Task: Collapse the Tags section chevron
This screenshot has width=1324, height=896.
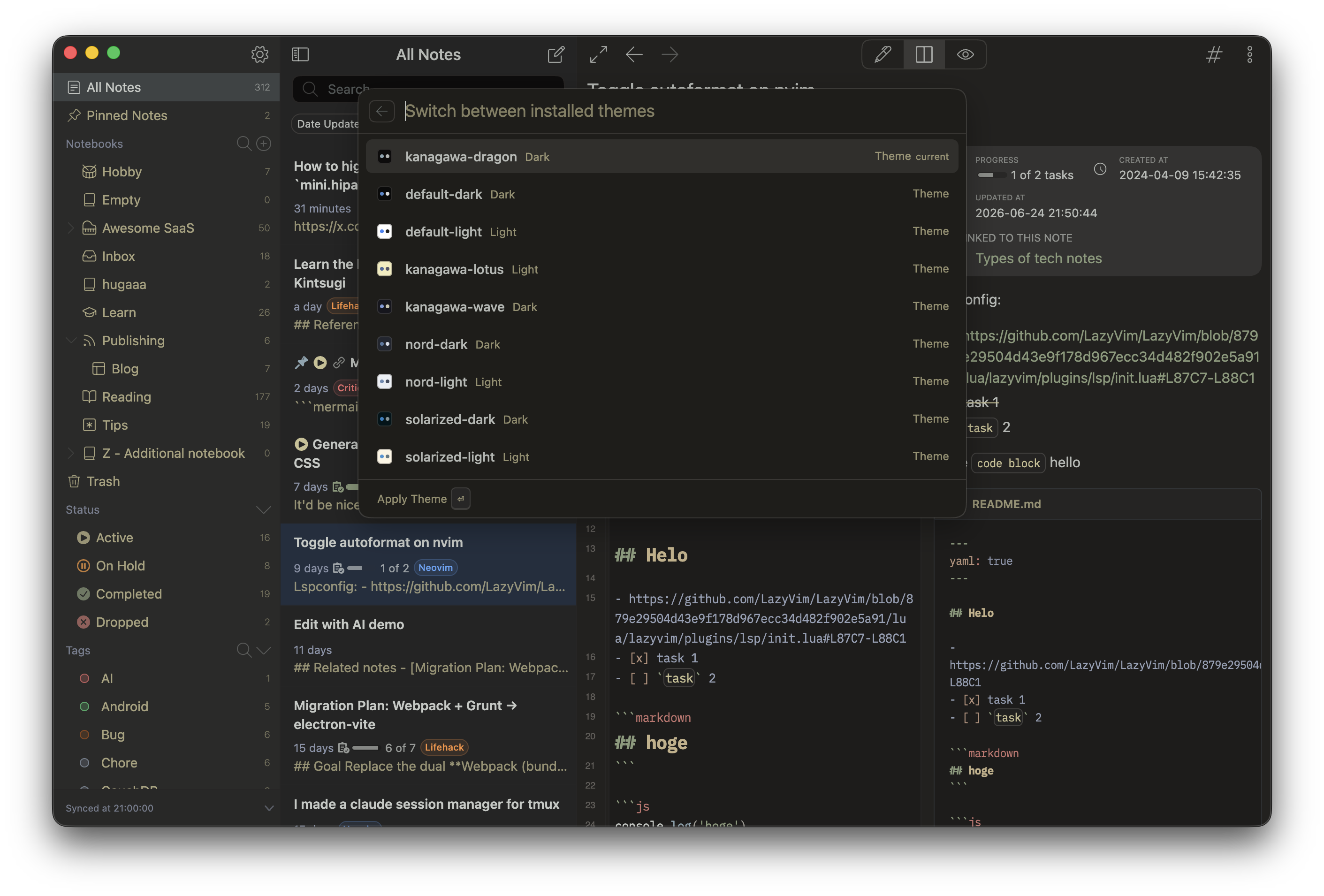Action: [x=263, y=650]
